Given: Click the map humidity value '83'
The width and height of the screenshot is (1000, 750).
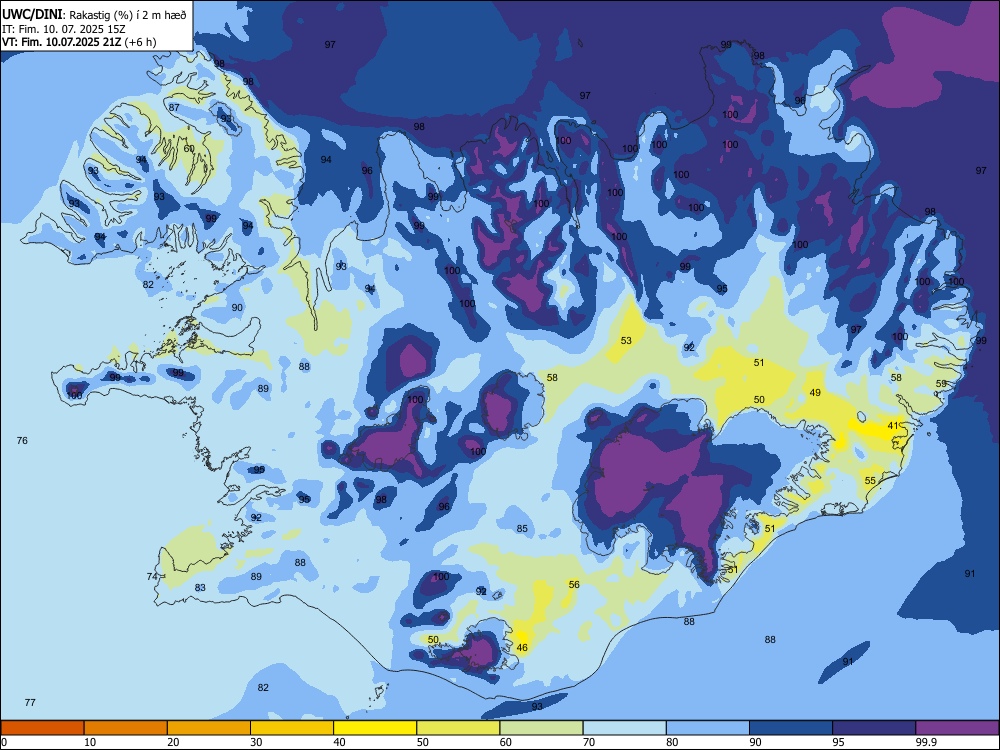Looking at the screenshot, I should pos(200,587).
